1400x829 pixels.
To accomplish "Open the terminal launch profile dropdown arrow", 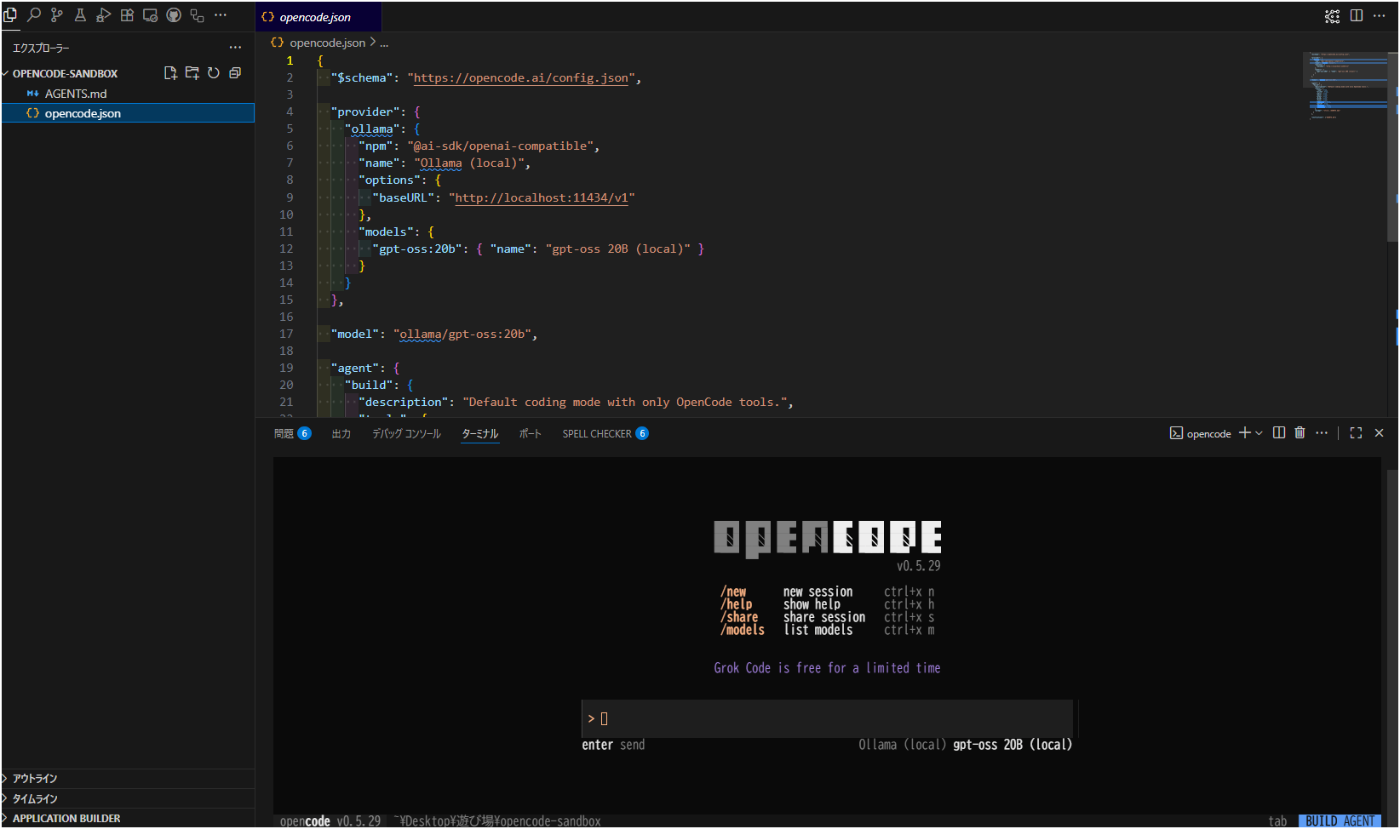I will pyautogui.click(x=1258, y=433).
